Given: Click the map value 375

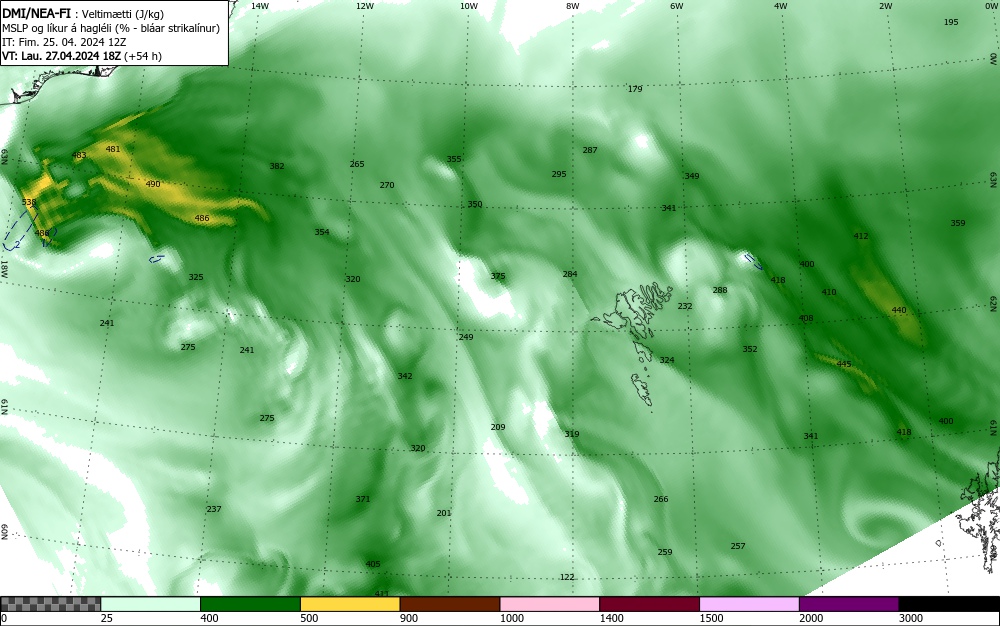Looking at the screenshot, I should point(498,276).
